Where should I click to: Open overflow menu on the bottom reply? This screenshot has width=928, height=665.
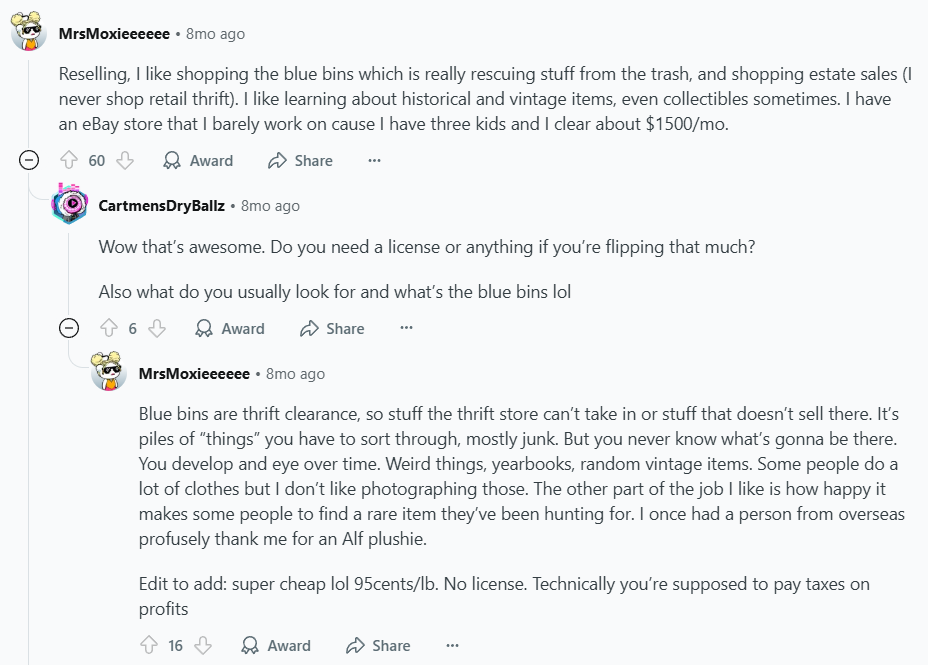click(452, 645)
